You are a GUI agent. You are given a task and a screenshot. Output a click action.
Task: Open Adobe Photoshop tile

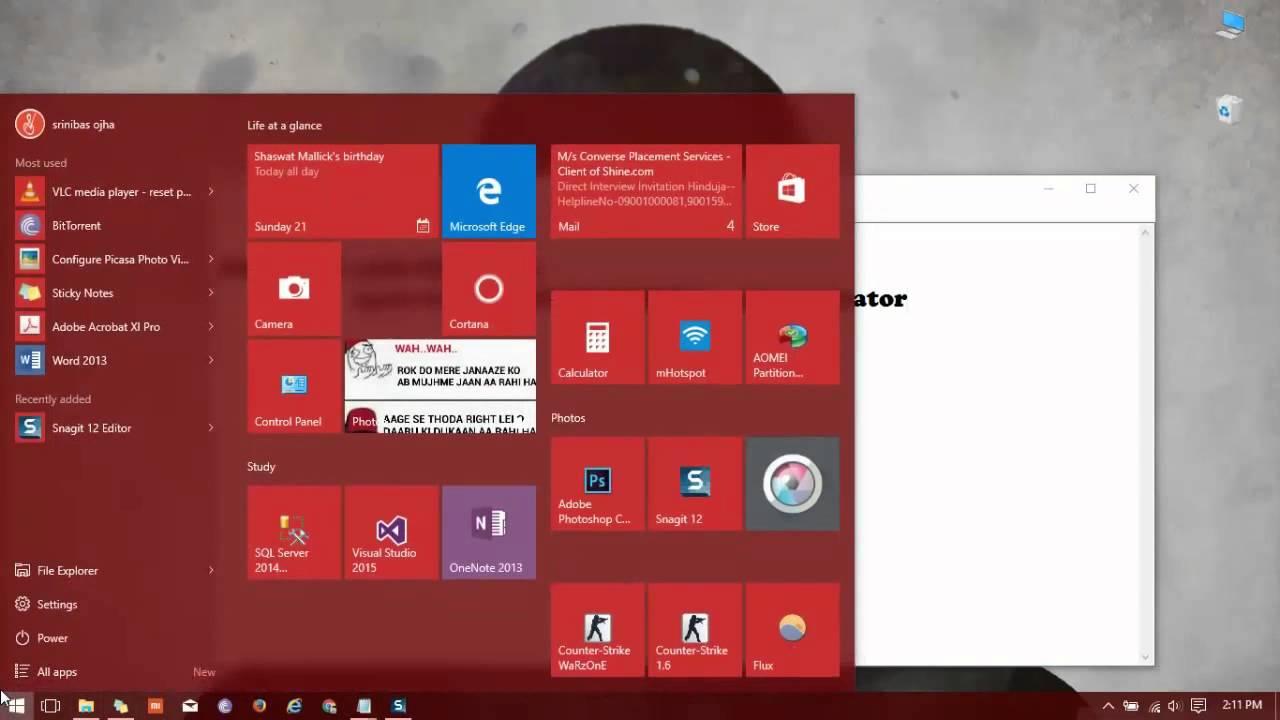(x=597, y=483)
